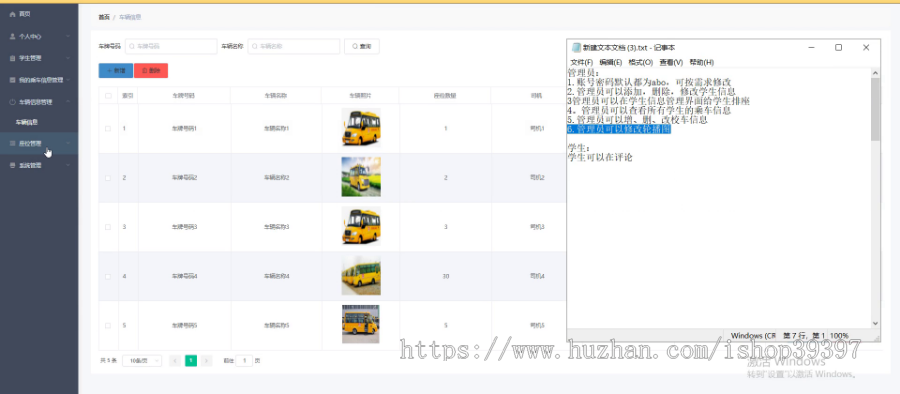Click the highlighted line 6 in Notepad
The width and height of the screenshot is (900, 394).
pyautogui.click(x=619, y=130)
